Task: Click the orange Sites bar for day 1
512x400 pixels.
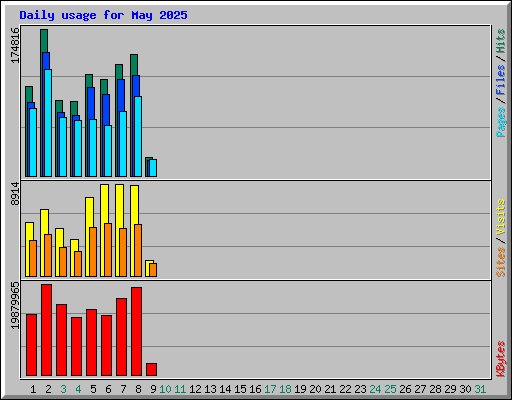Action: click(33, 258)
